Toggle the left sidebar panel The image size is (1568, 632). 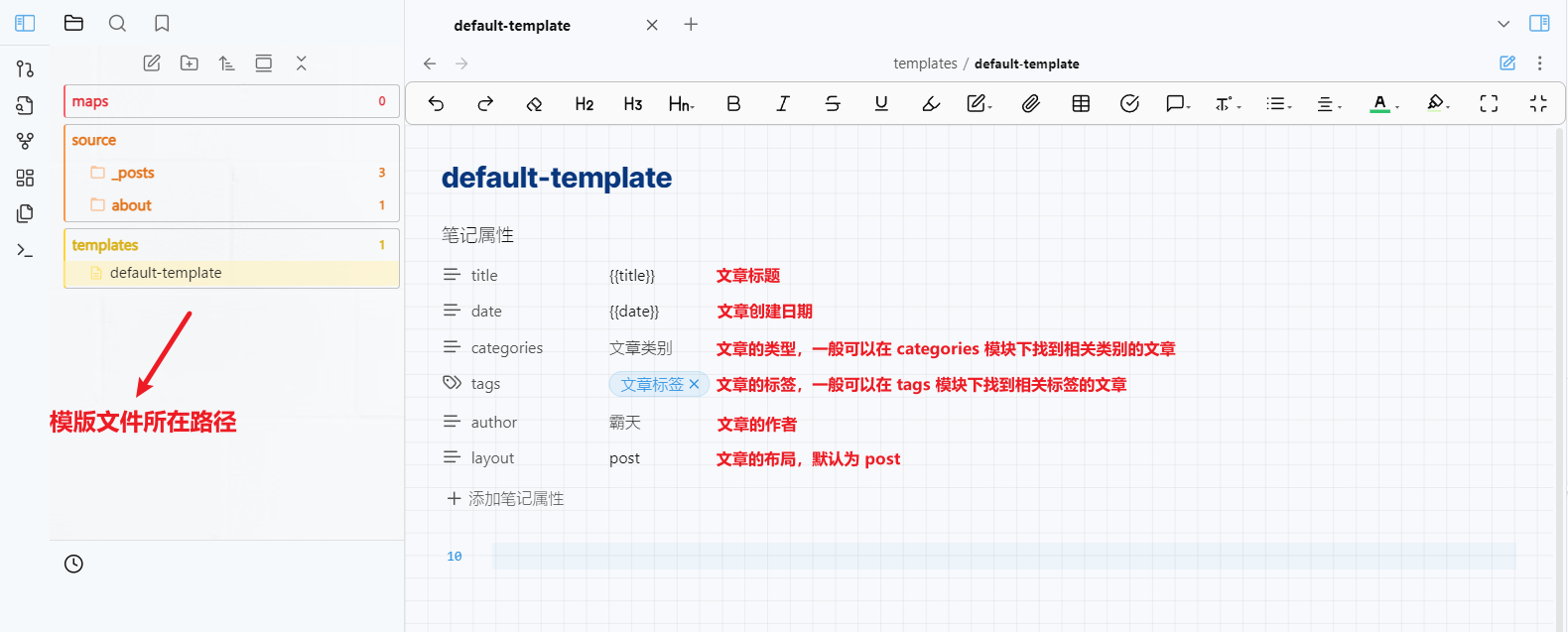26,23
